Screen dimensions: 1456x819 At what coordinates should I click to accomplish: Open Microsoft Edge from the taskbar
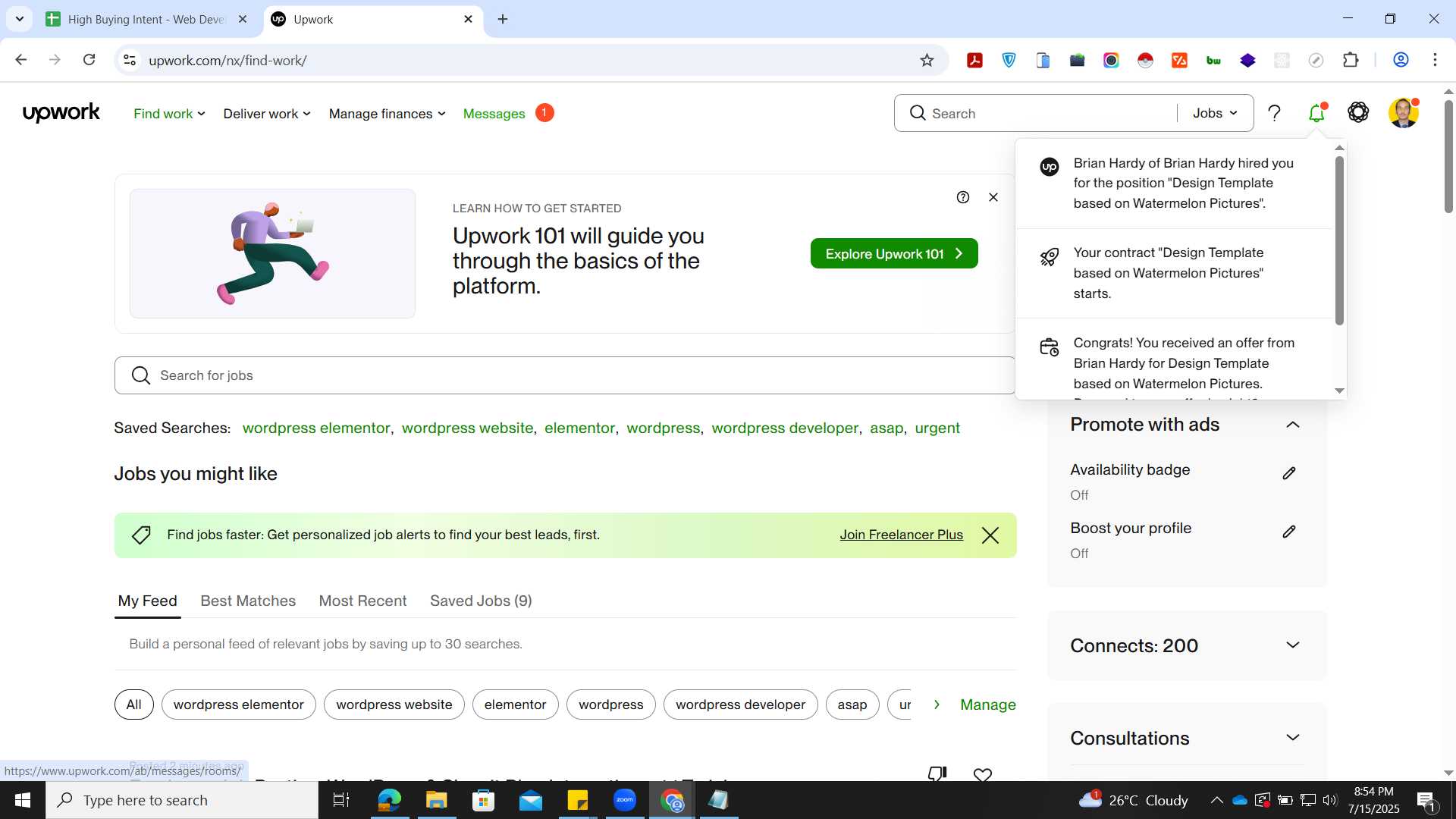tap(389, 800)
